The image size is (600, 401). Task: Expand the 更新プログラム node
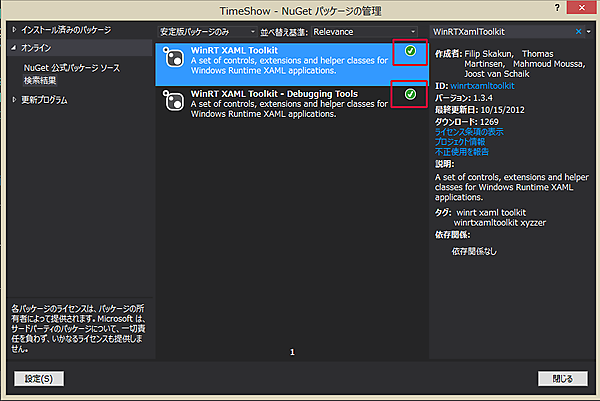click(14, 99)
